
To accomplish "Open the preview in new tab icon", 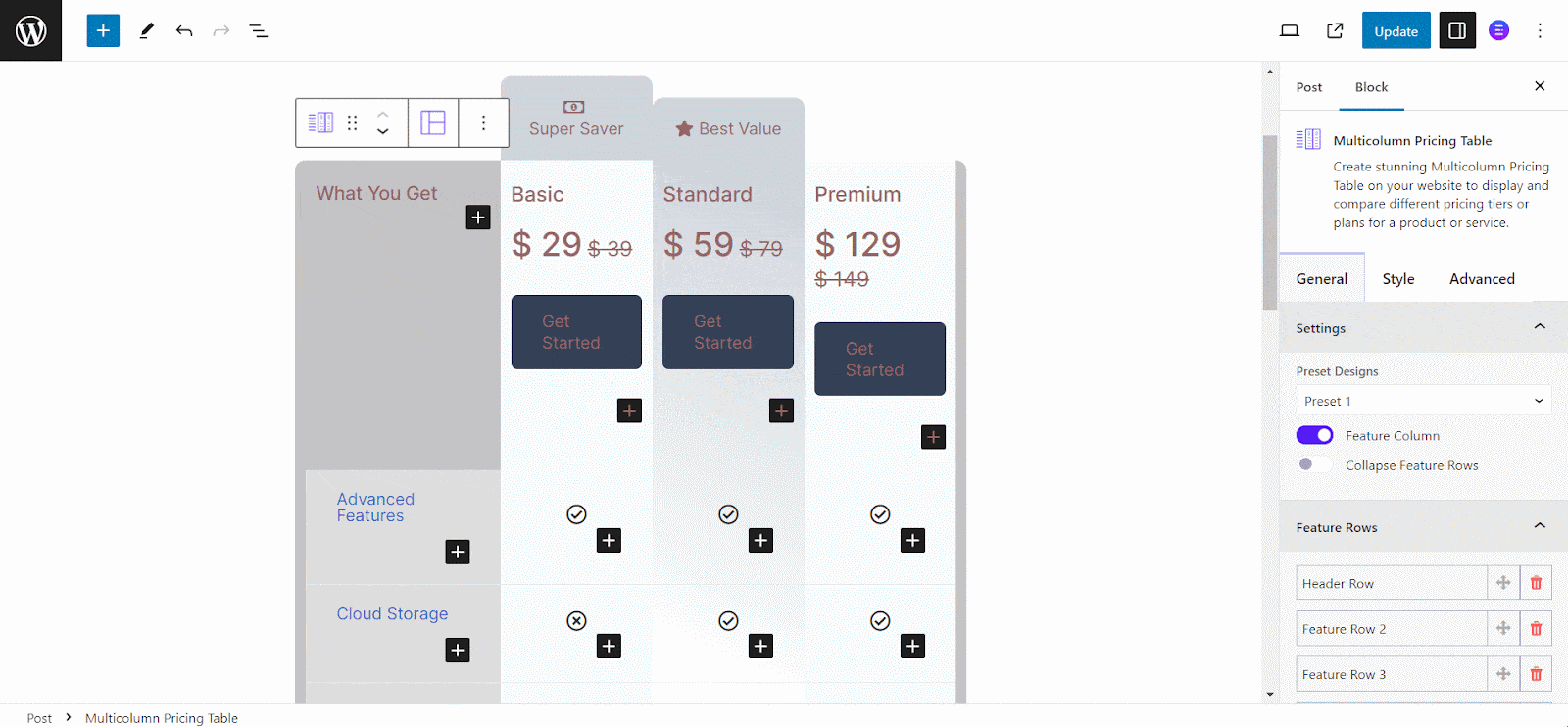I will pyautogui.click(x=1335, y=31).
